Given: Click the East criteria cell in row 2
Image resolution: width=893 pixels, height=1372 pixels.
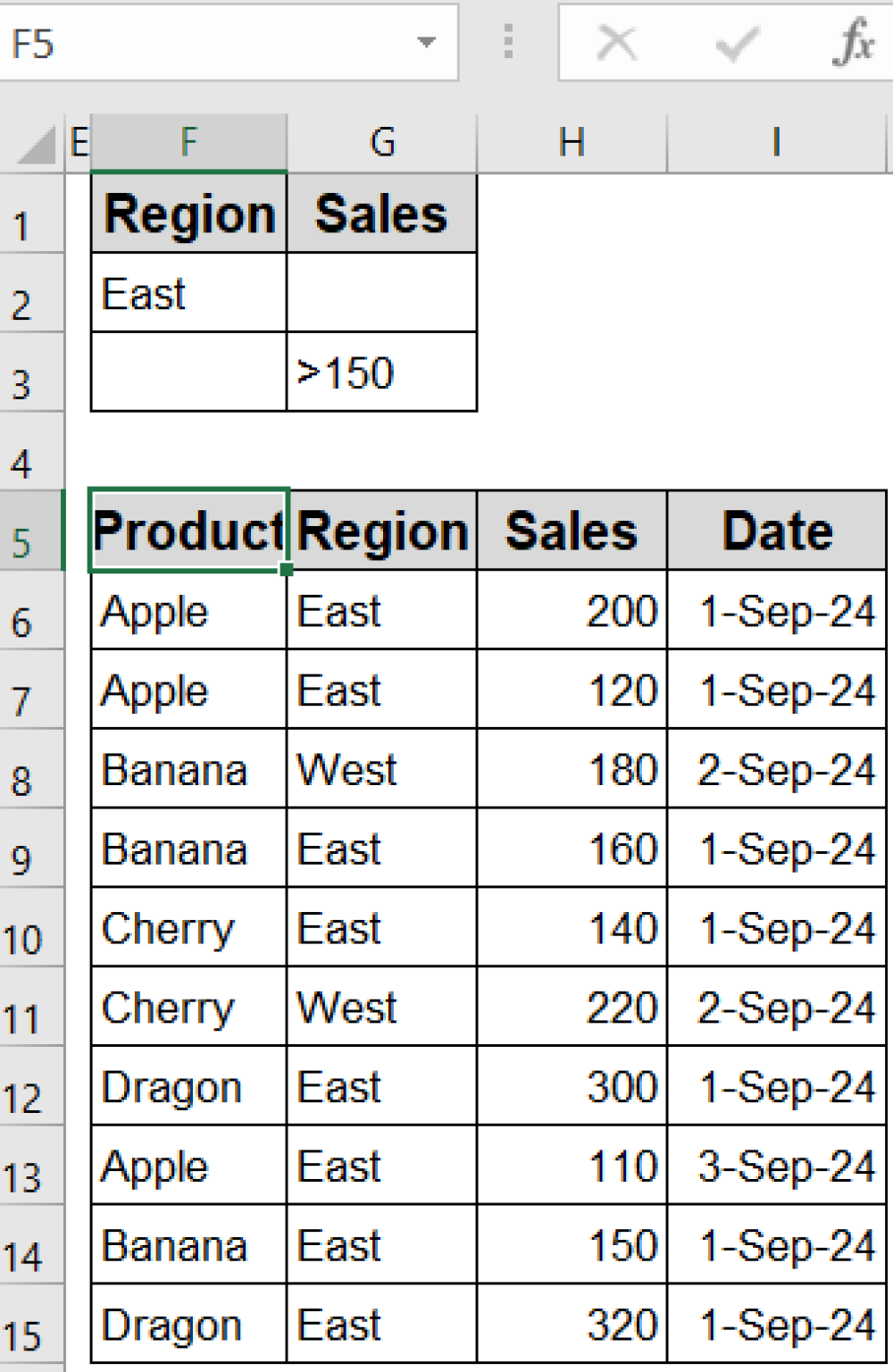Looking at the screenshot, I should (188, 294).
